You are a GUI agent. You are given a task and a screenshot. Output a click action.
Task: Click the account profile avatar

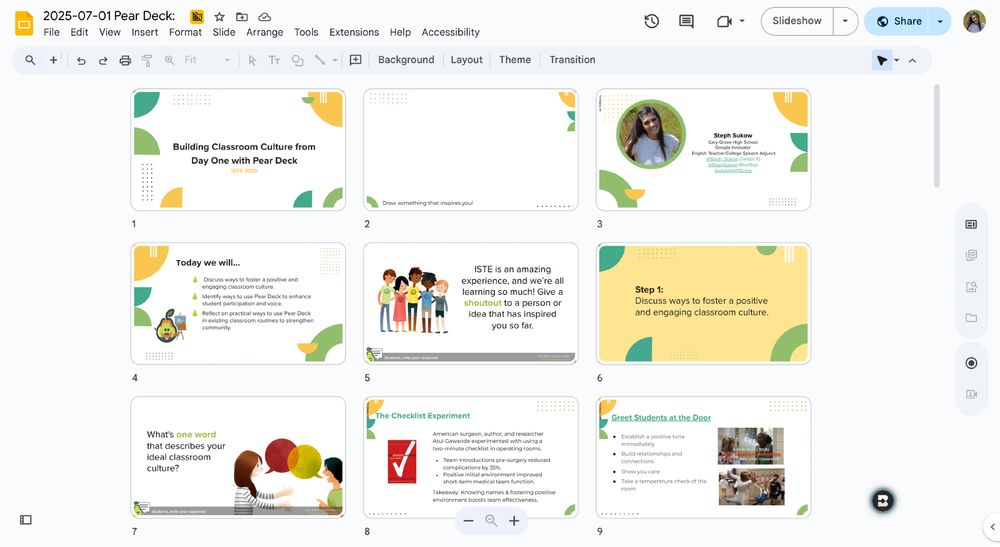[x=974, y=21]
